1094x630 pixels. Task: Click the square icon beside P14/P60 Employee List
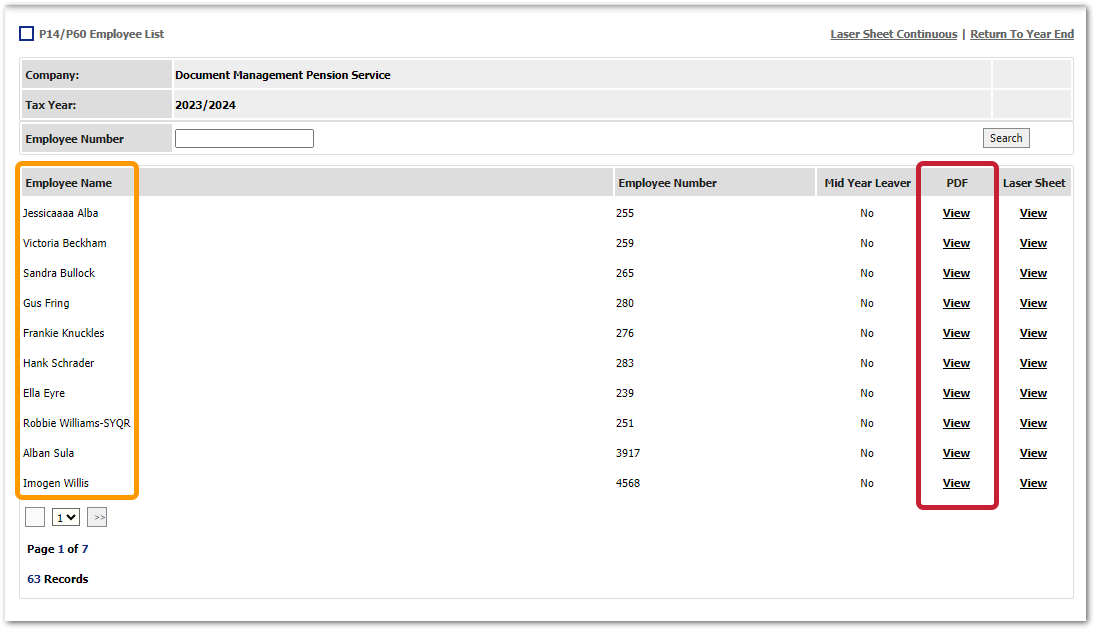(x=27, y=34)
